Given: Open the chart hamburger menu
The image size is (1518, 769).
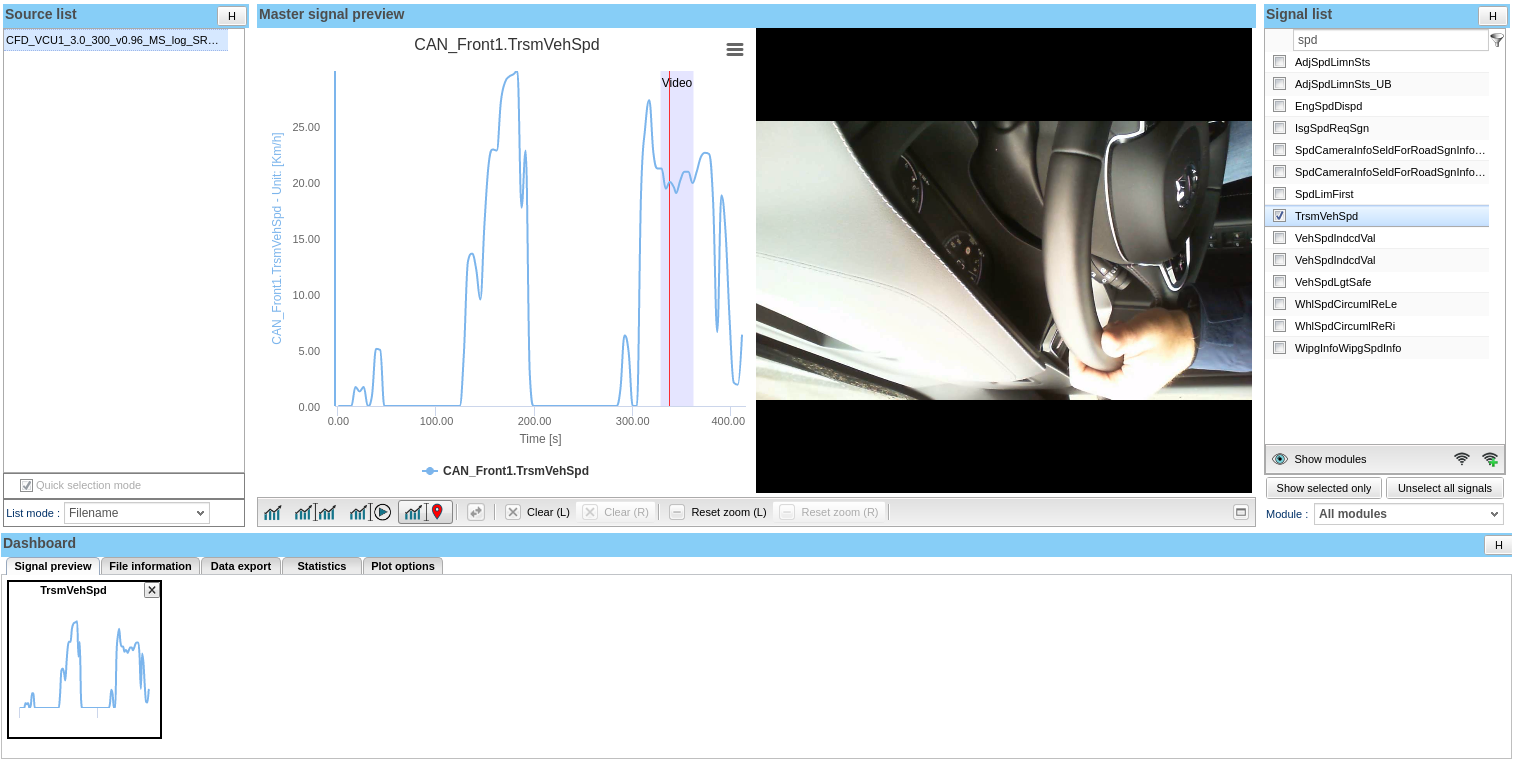Looking at the screenshot, I should 735,50.
